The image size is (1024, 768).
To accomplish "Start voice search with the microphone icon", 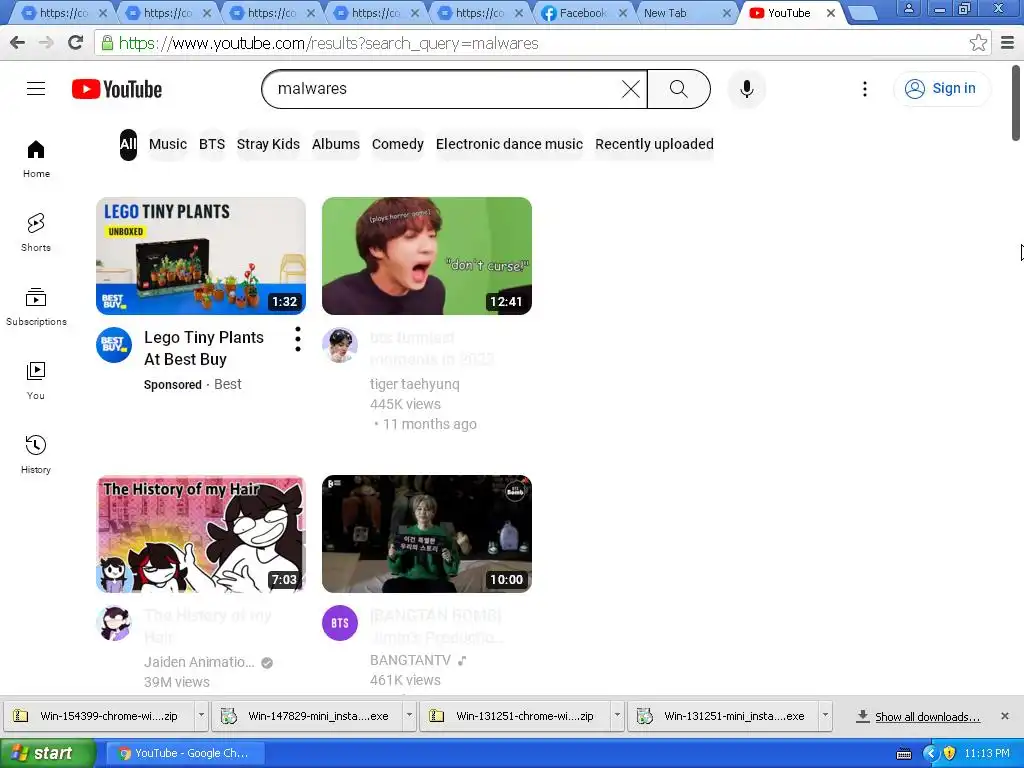I will [746, 89].
